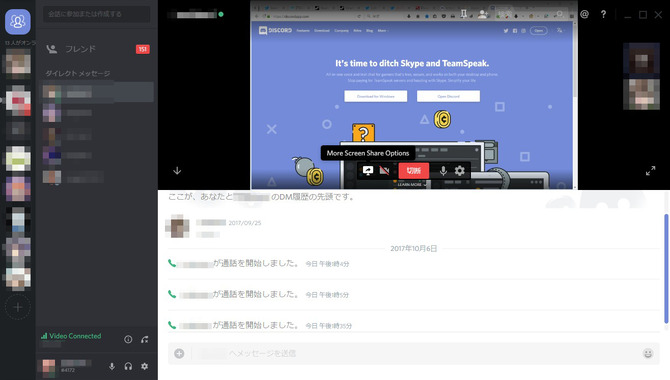Image resolution: width=670 pixels, height=380 pixels.
Task: Open the help question mark icon
Action: coord(603,14)
